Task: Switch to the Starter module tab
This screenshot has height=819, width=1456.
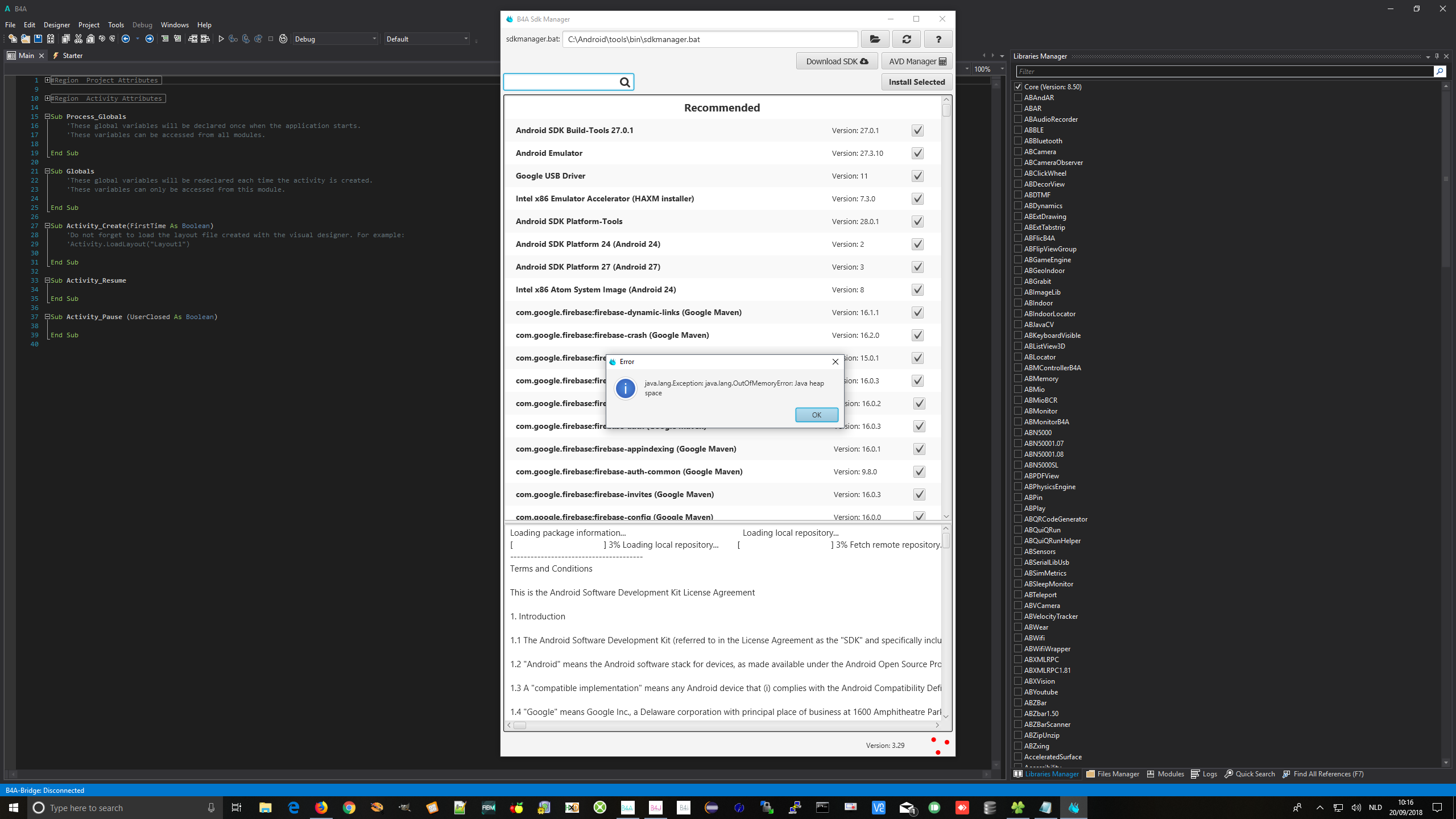Action: tap(68, 56)
